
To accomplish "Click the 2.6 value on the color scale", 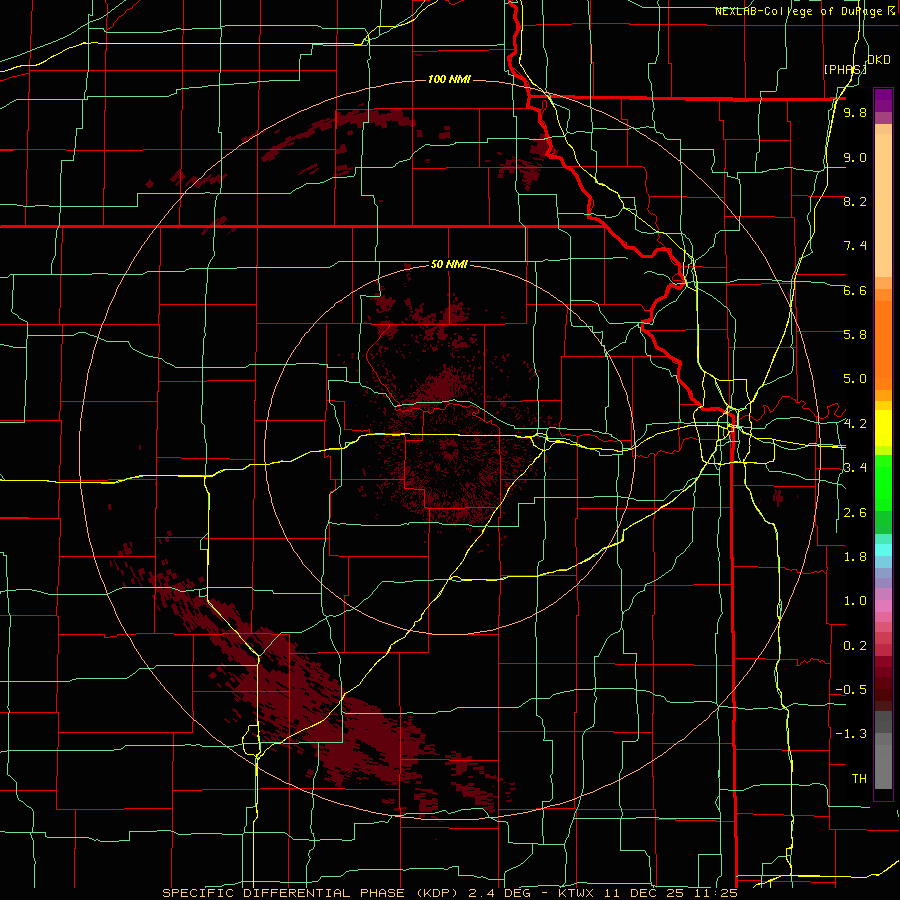I will pos(855,513).
